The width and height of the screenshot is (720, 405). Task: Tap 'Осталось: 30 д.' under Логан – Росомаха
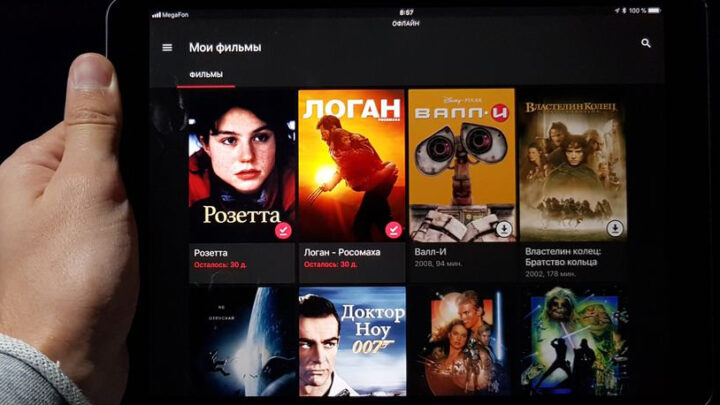pyautogui.click(x=330, y=264)
